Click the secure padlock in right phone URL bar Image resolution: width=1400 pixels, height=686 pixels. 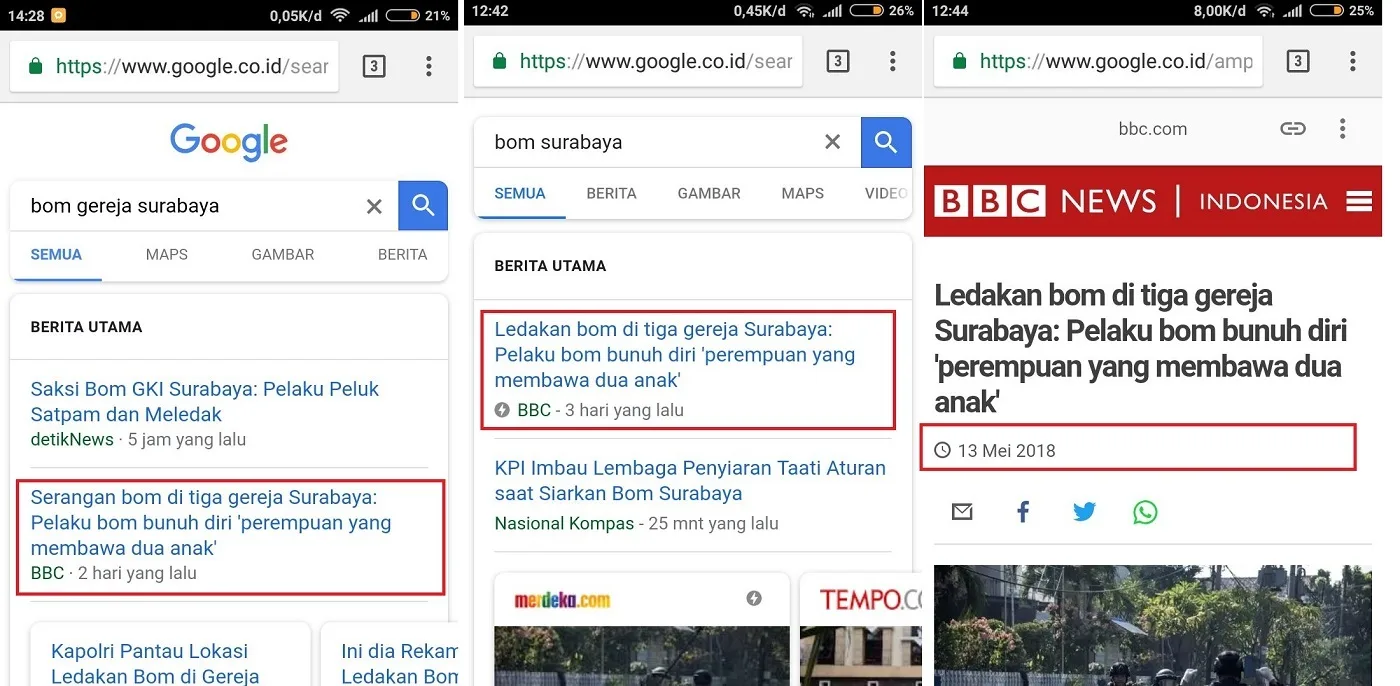(959, 62)
